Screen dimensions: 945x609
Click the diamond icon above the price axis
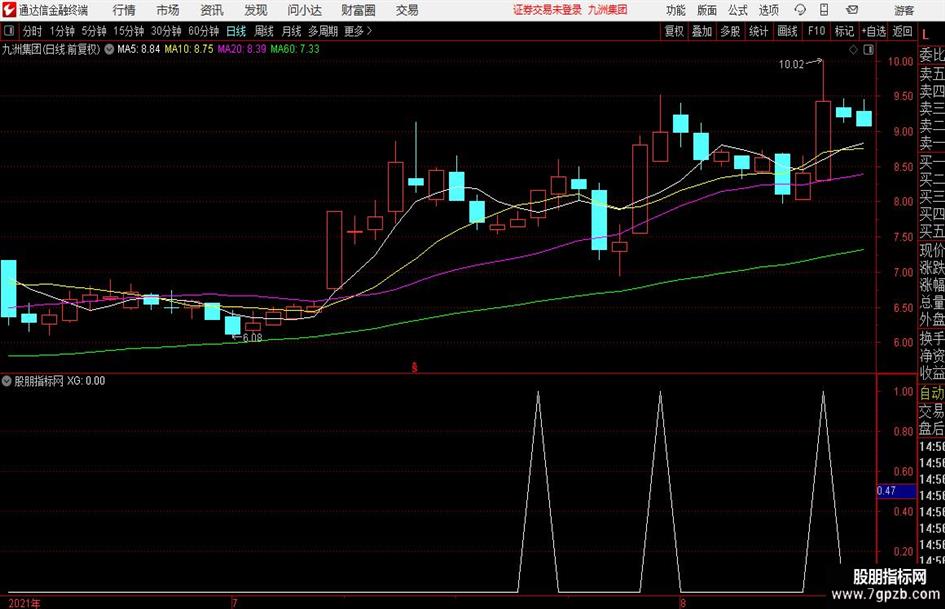click(x=853, y=50)
